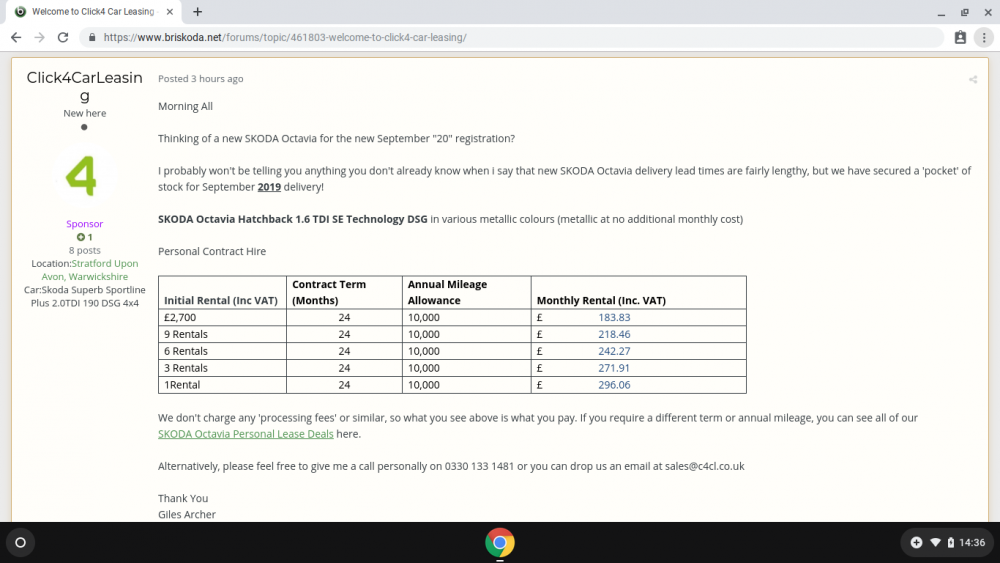Click the browser forward arrow
Screen dimensions: 1000x563
40,38
